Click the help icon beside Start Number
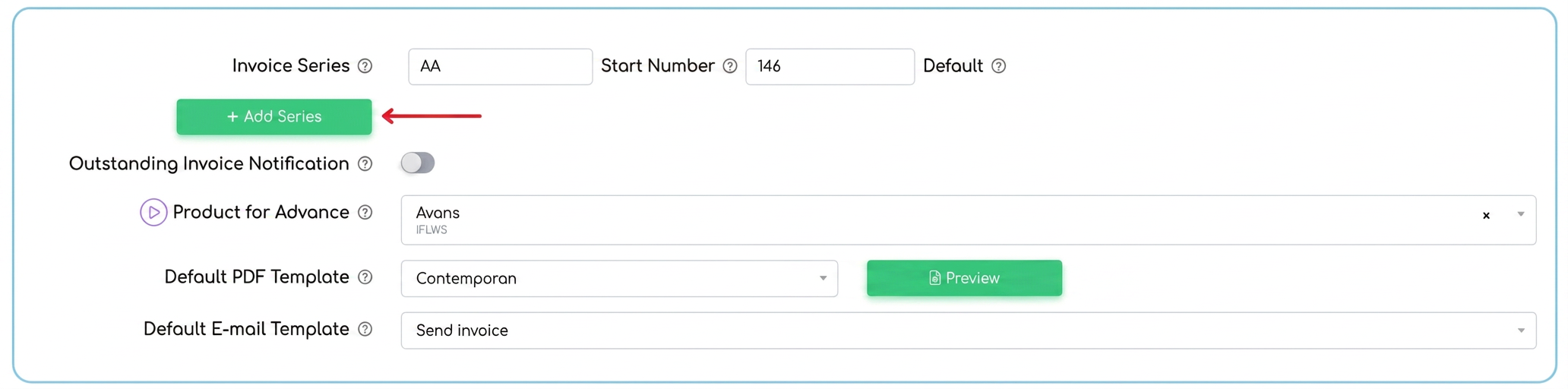The width and height of the screenshot is (1568, 389). [x=730, y=66]
